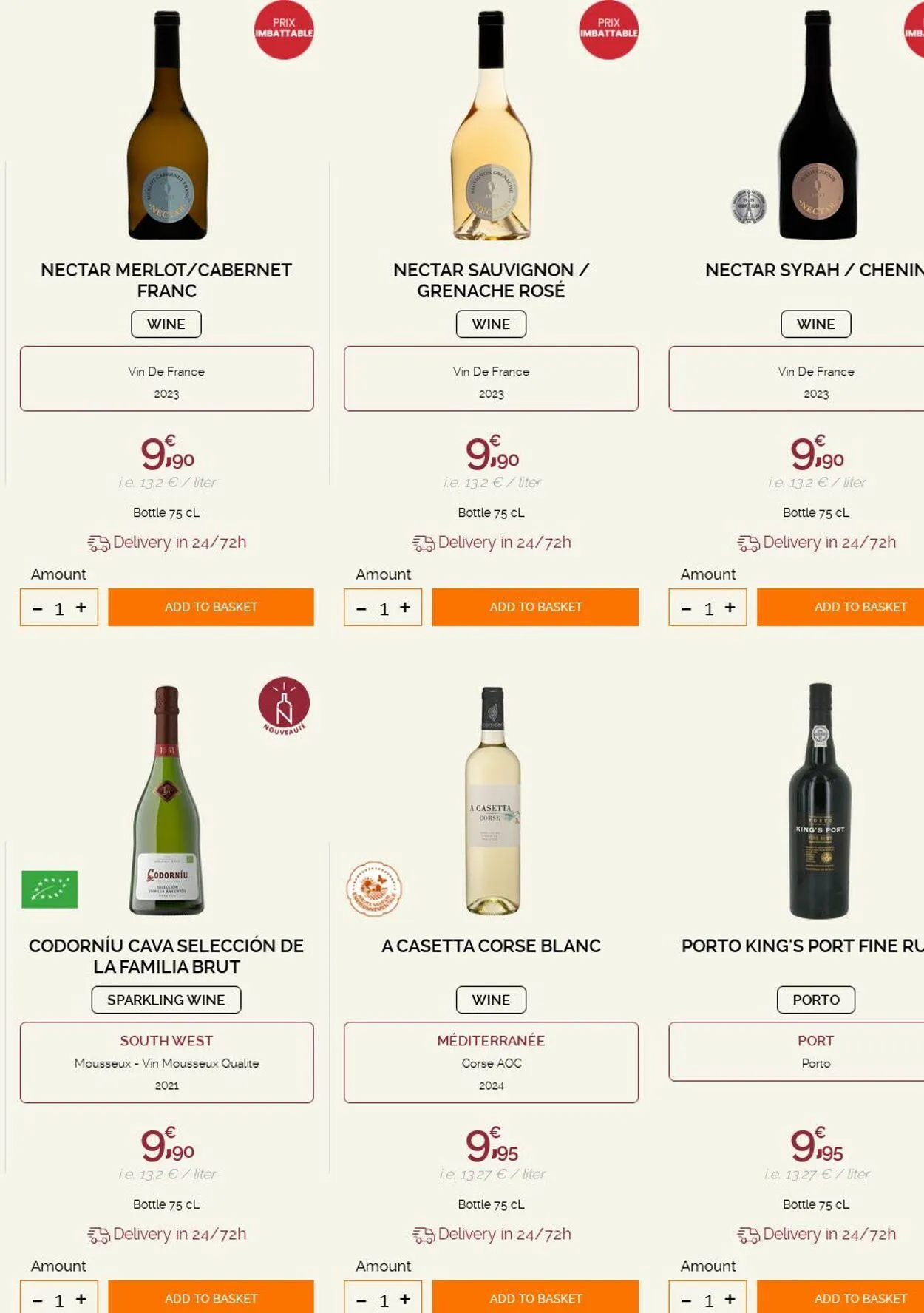
Task: Select the Porto category tag
Action: (815, 1000)
